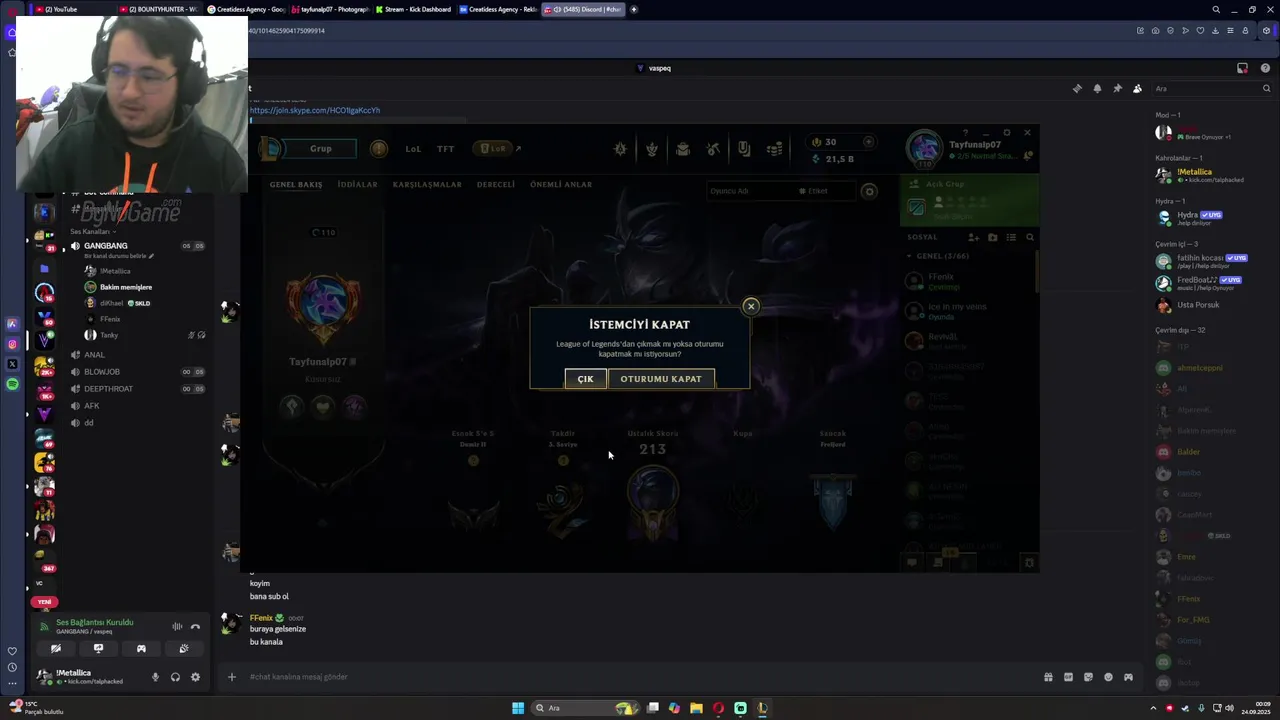Image resolution: width=1280 pixels, height=720 pixels.
Task: Open Instagram in the browser sidebar
Action: click(x=12, y=344)
